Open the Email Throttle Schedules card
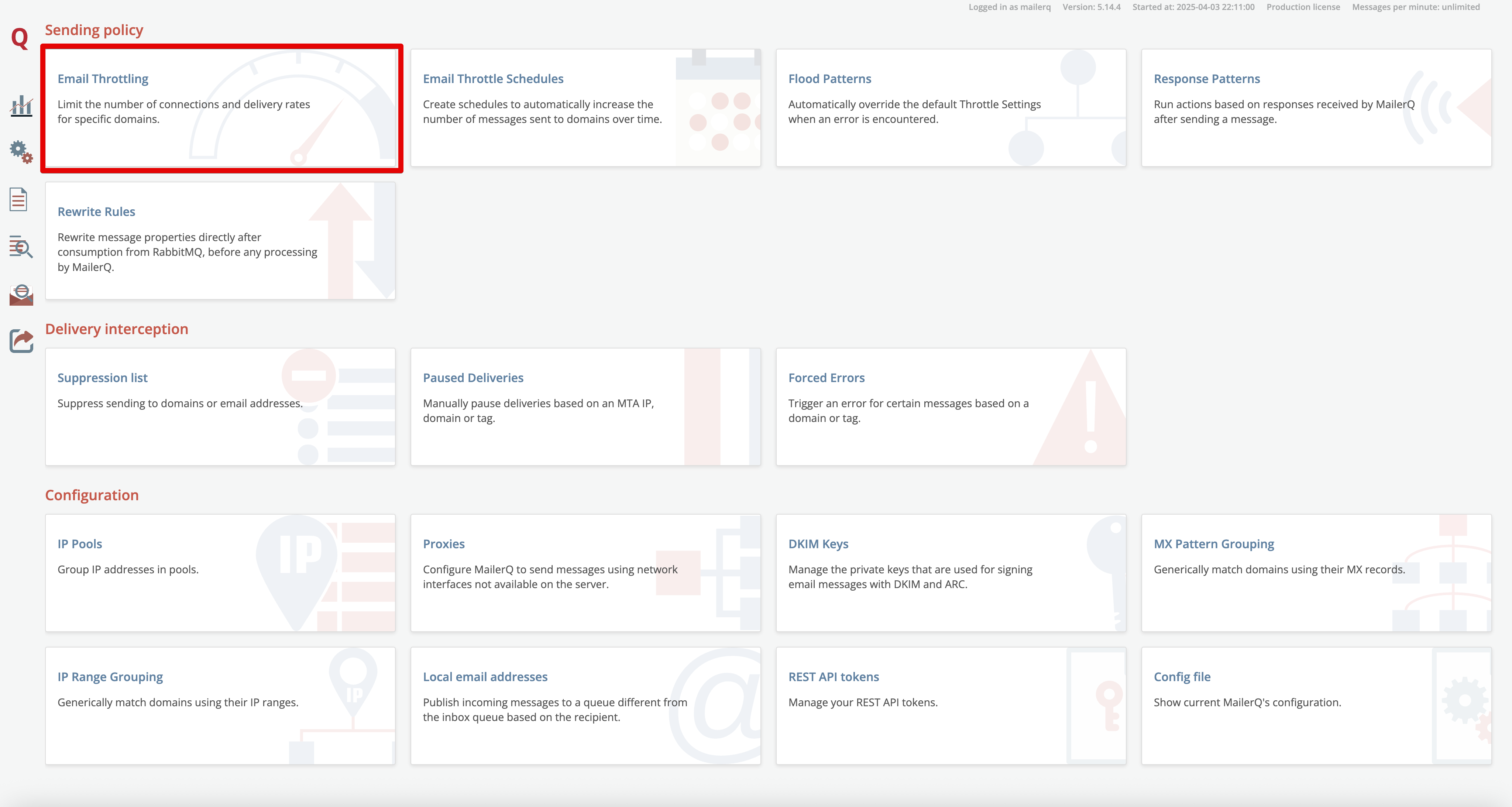This screenshot has height=807, width=1512. coord(586,108)
